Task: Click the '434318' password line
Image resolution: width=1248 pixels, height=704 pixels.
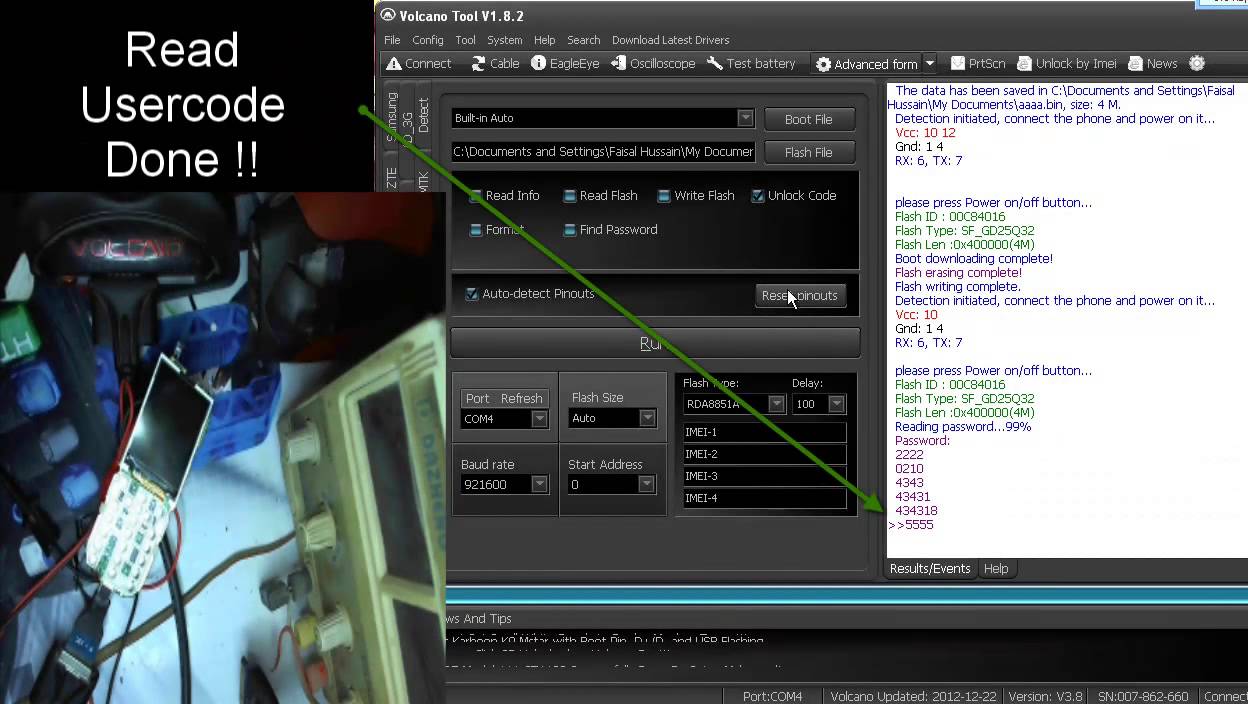Action: [916, 511]
